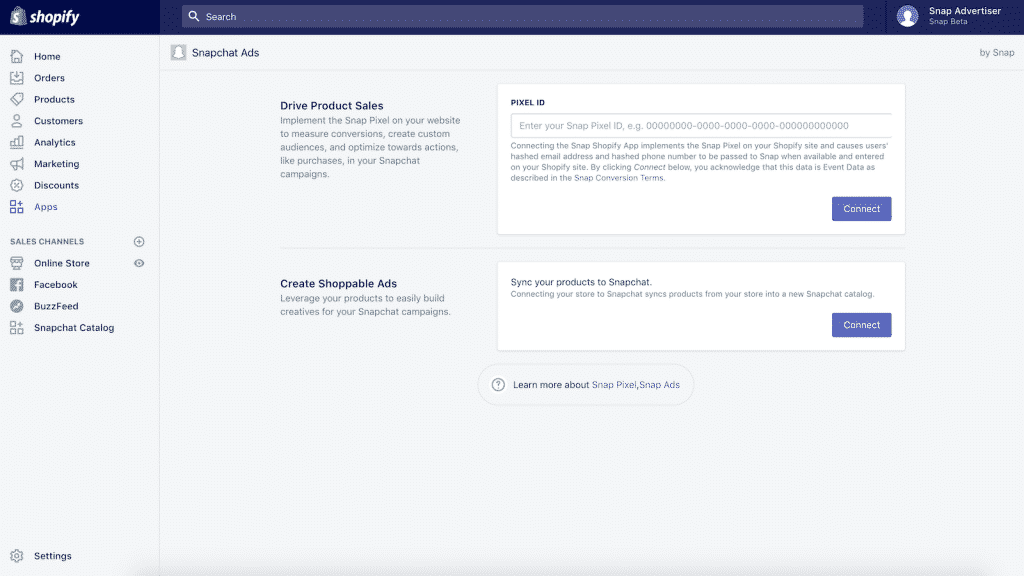Click the Orders inbox icon
This screenshot has width=1024, height=576.
click(x=16, y=78)
